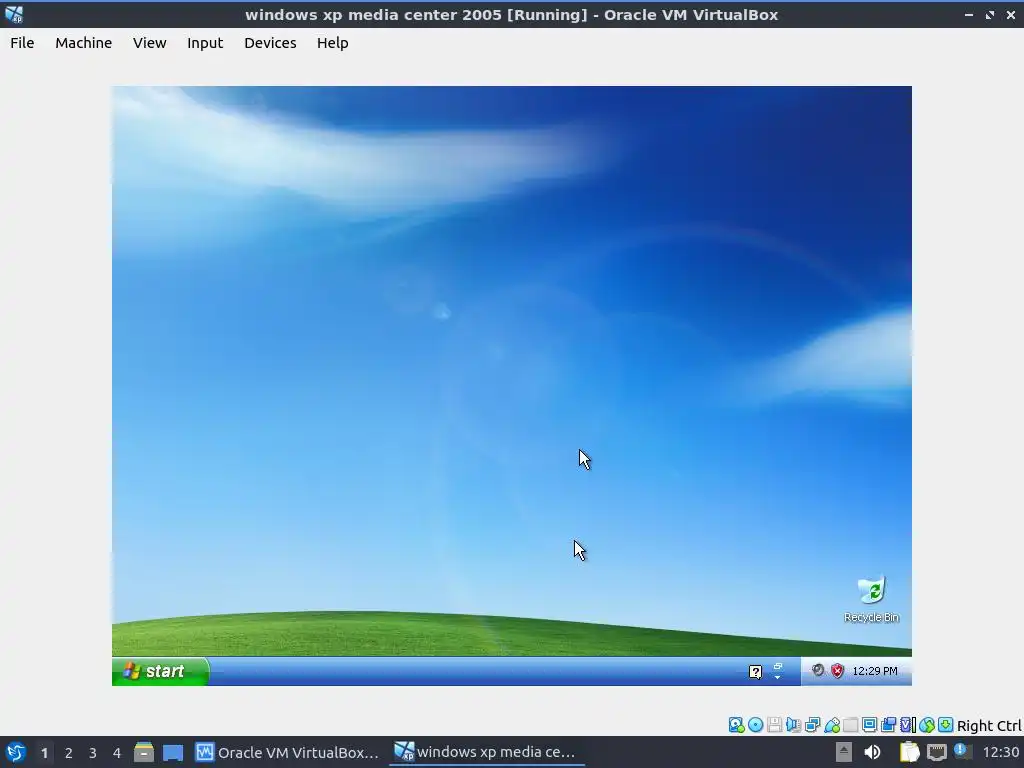Click the recording status icon

[888, 725]
